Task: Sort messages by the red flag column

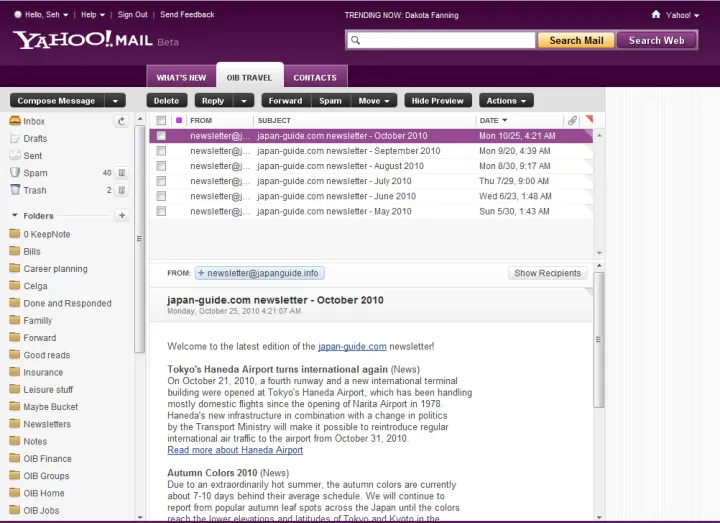Action: pyautogui.click(x=588, y=120)
